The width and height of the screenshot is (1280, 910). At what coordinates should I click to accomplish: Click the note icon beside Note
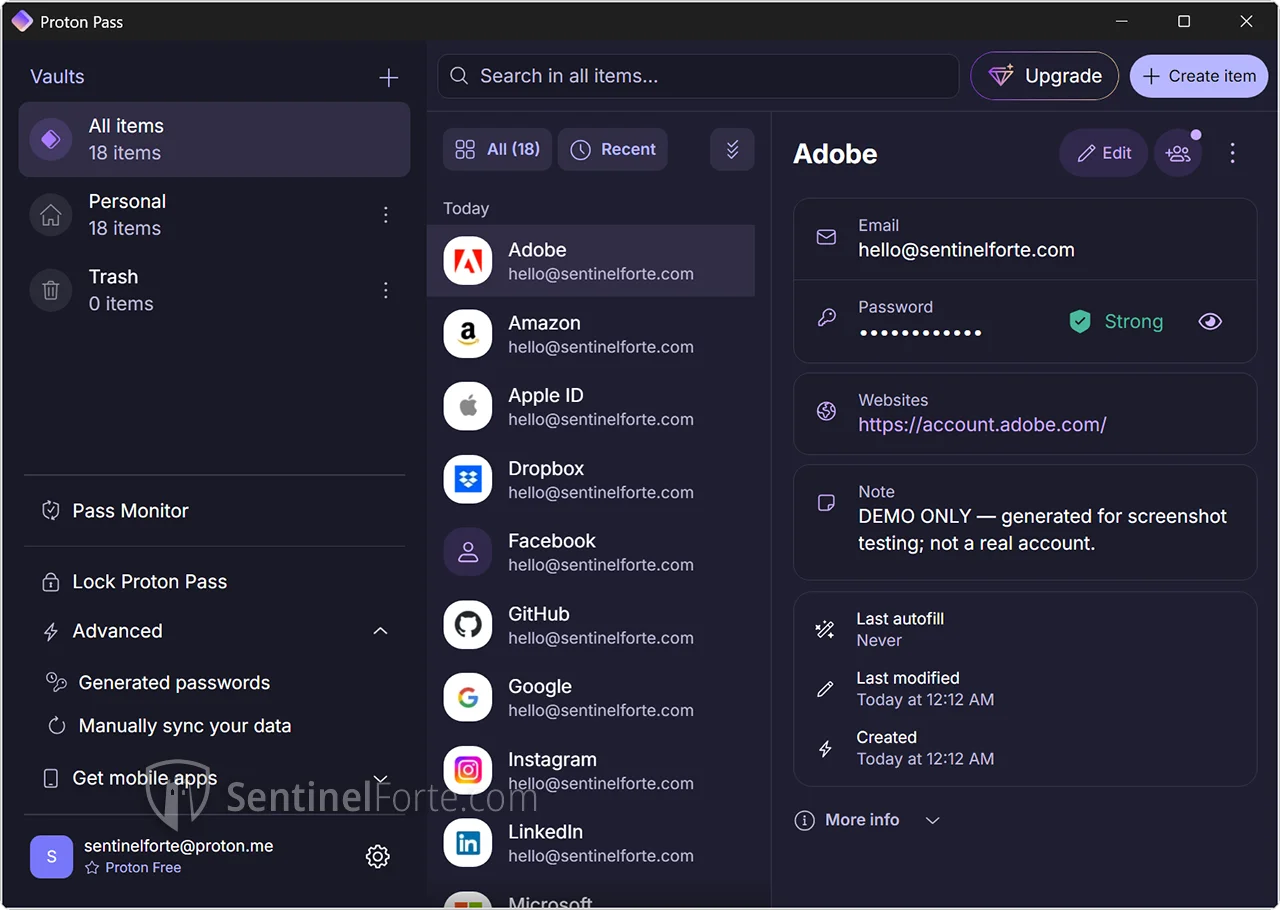click(826, 503)
